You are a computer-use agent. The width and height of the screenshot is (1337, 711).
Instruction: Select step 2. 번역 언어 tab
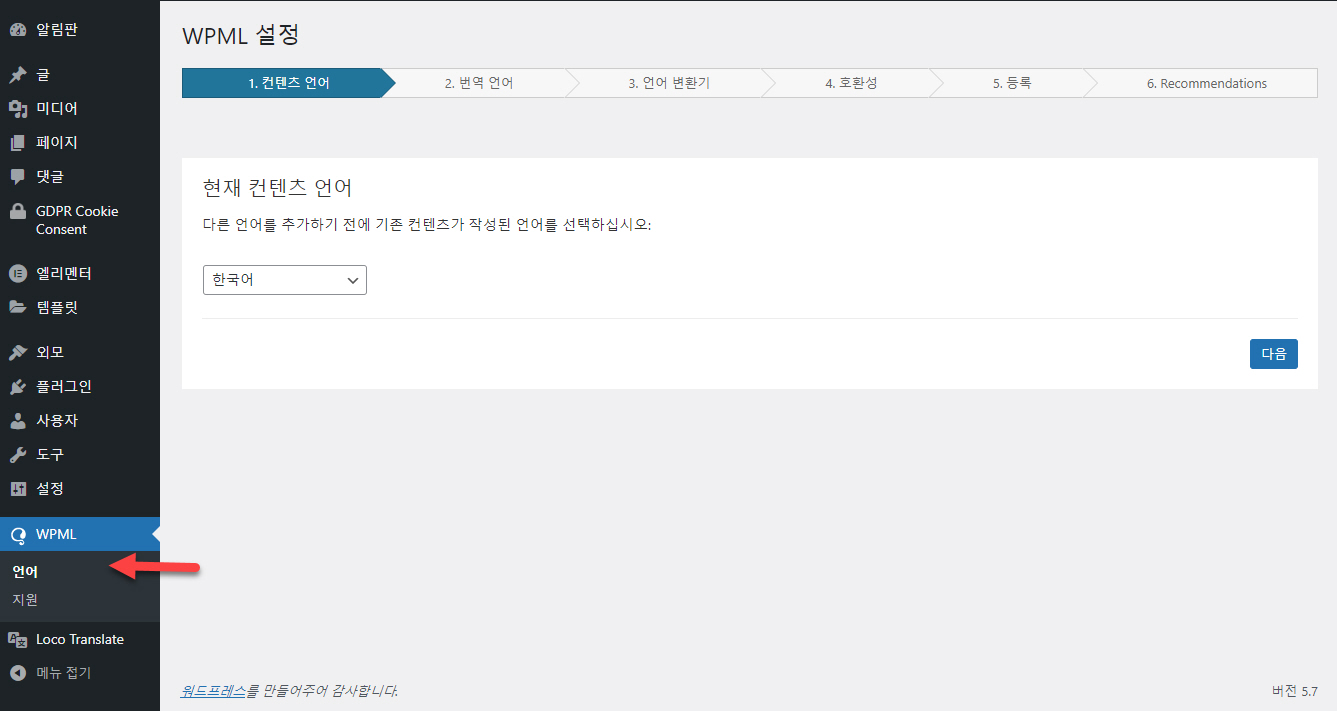479,83
